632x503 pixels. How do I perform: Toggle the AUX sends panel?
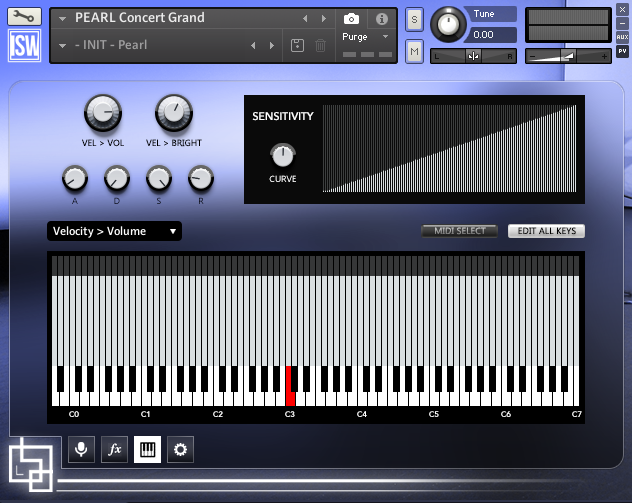[x=622, y=37]
